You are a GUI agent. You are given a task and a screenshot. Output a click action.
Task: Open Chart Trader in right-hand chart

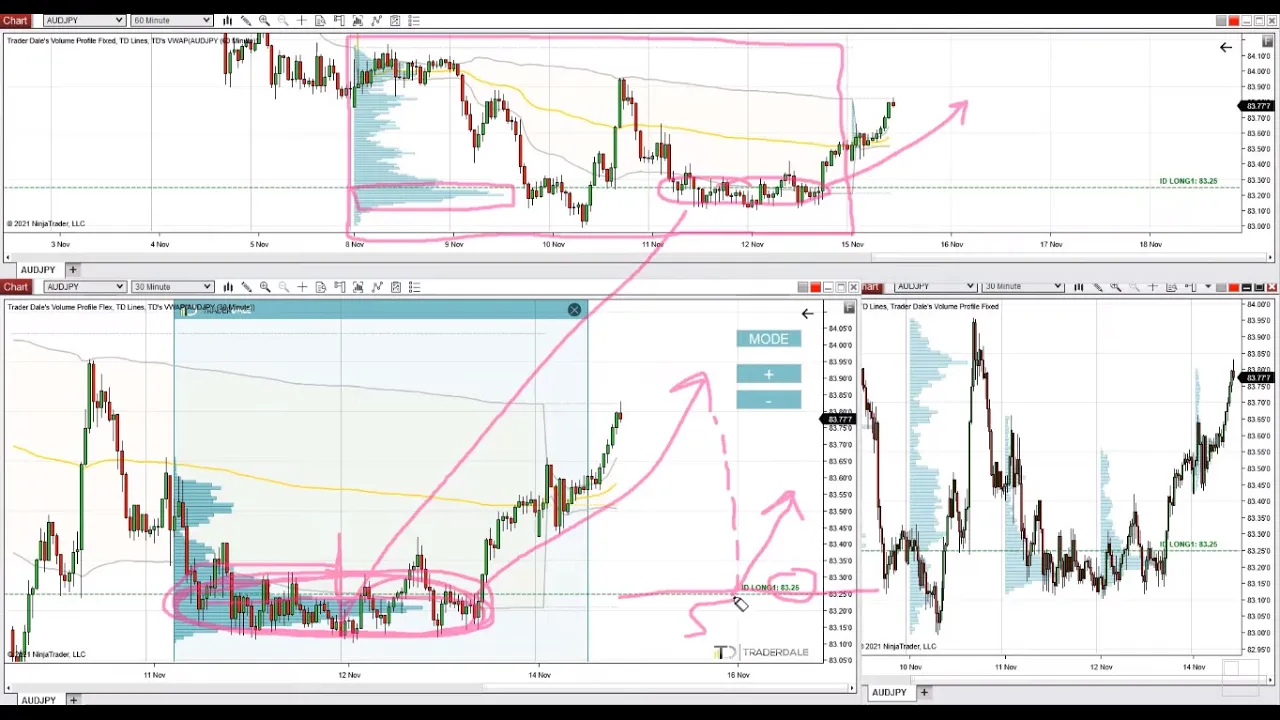point(1190,286)
